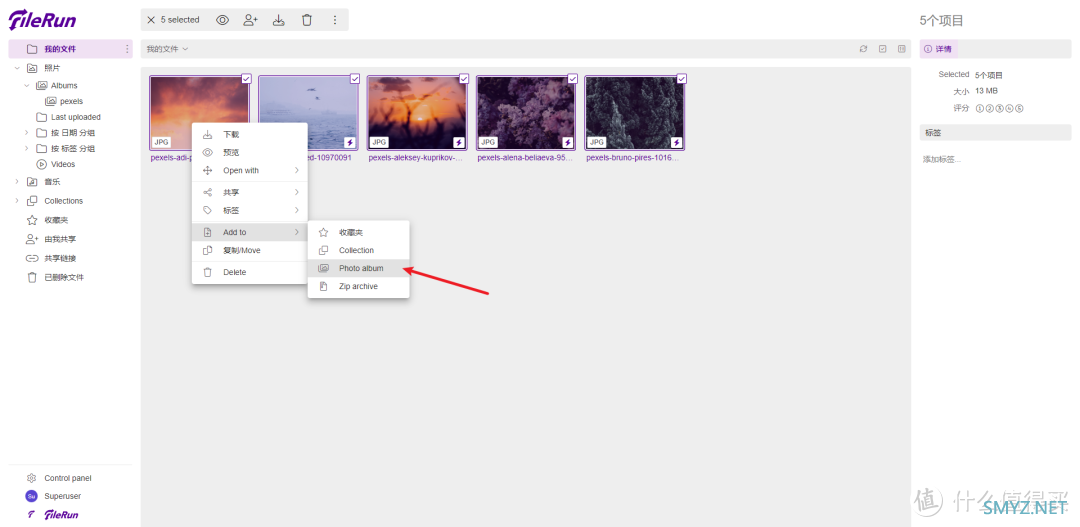Set rating to 3 in details
This screenshot has width=1080, height=527.
(999, 108)
